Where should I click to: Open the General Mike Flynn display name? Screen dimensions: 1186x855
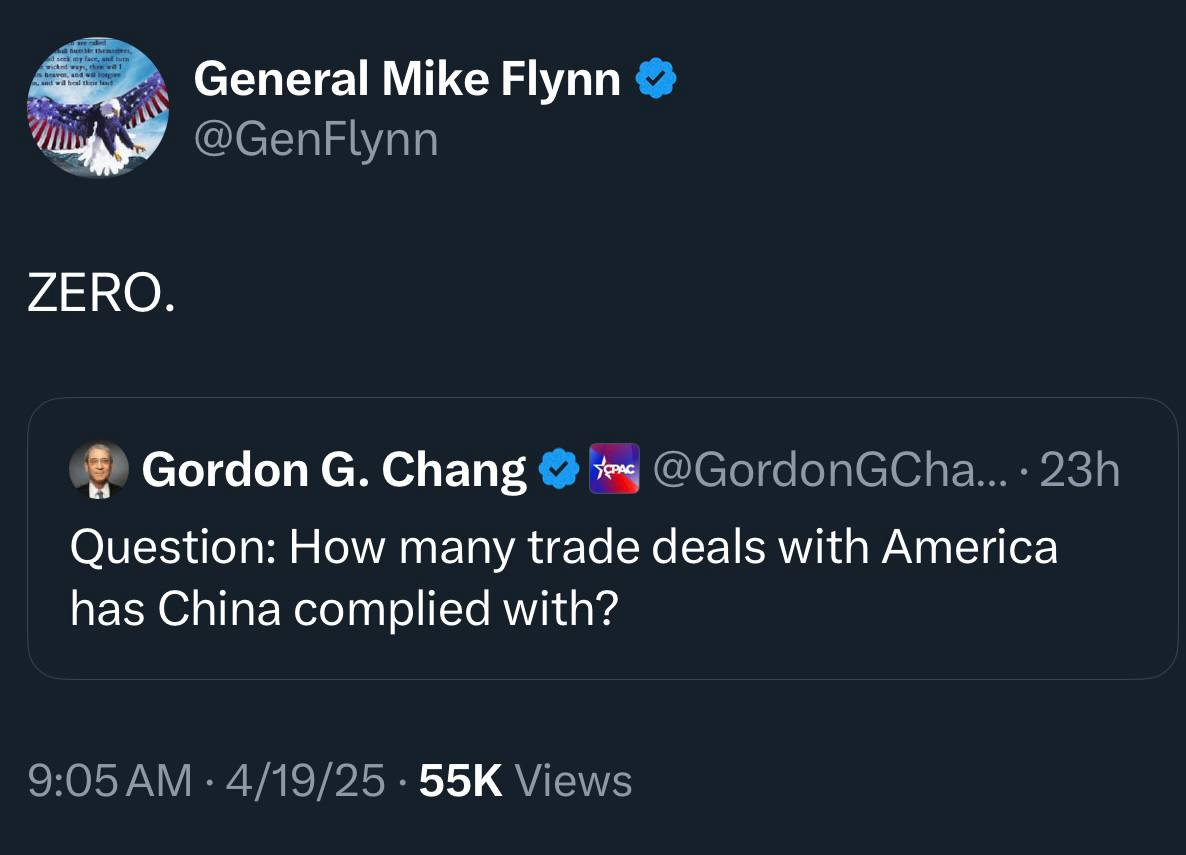(407, 79)
